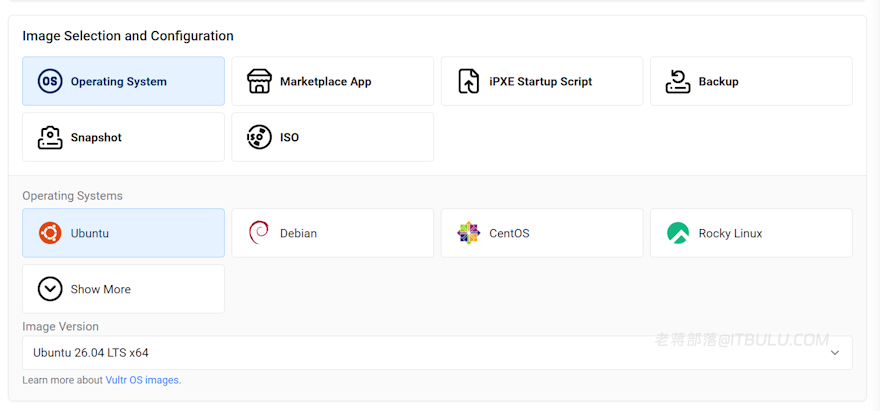Select the CentOS name text

509,233
